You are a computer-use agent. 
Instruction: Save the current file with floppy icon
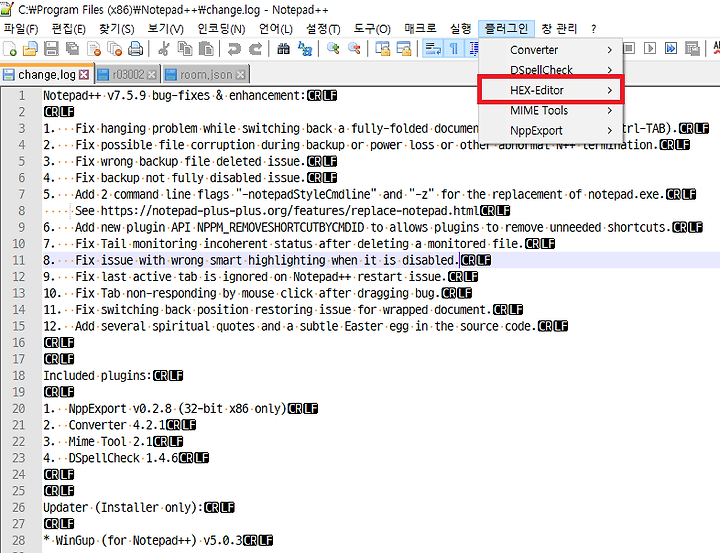[51, 49]
